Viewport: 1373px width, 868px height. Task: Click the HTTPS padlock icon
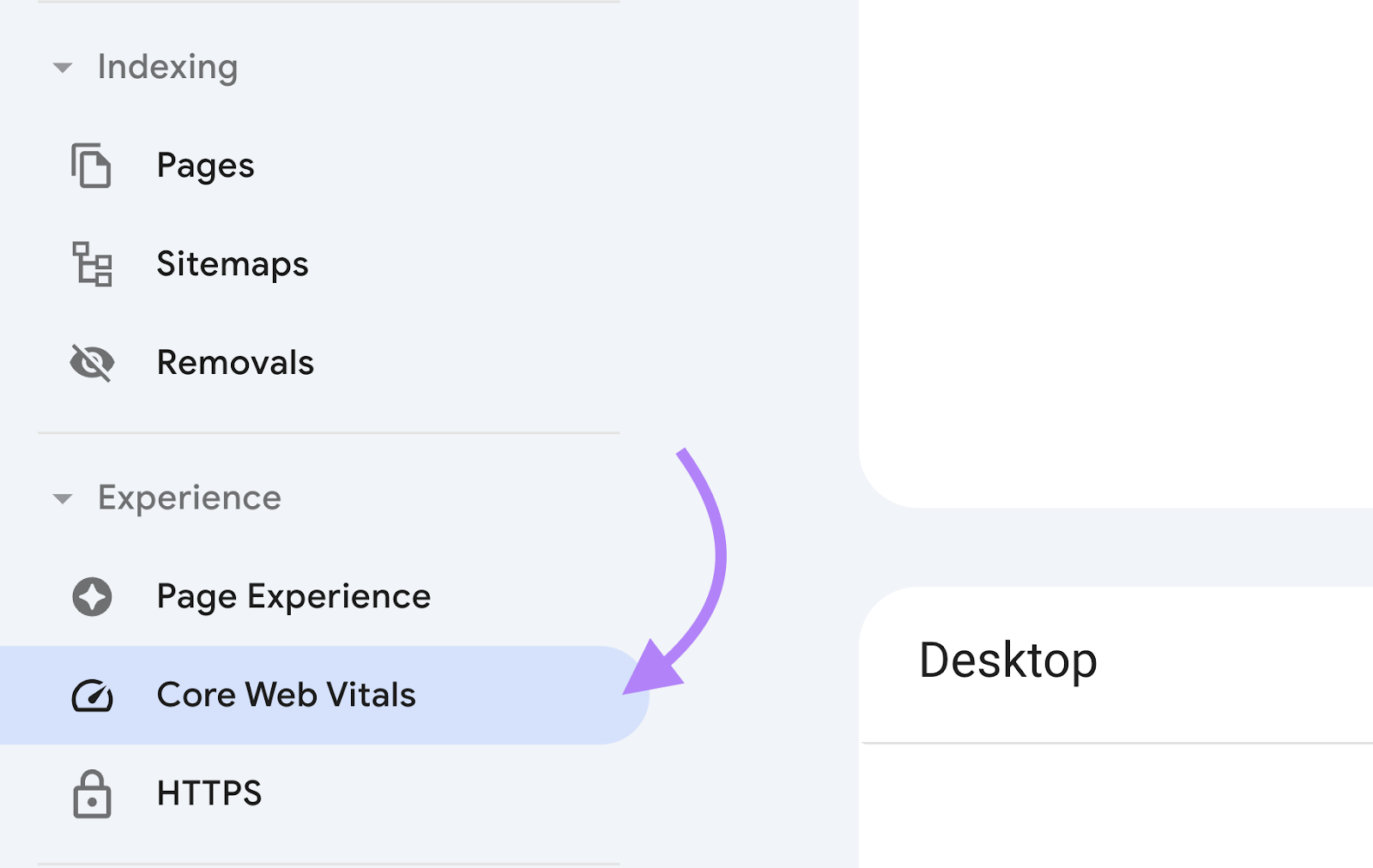[x=91, y=794]
